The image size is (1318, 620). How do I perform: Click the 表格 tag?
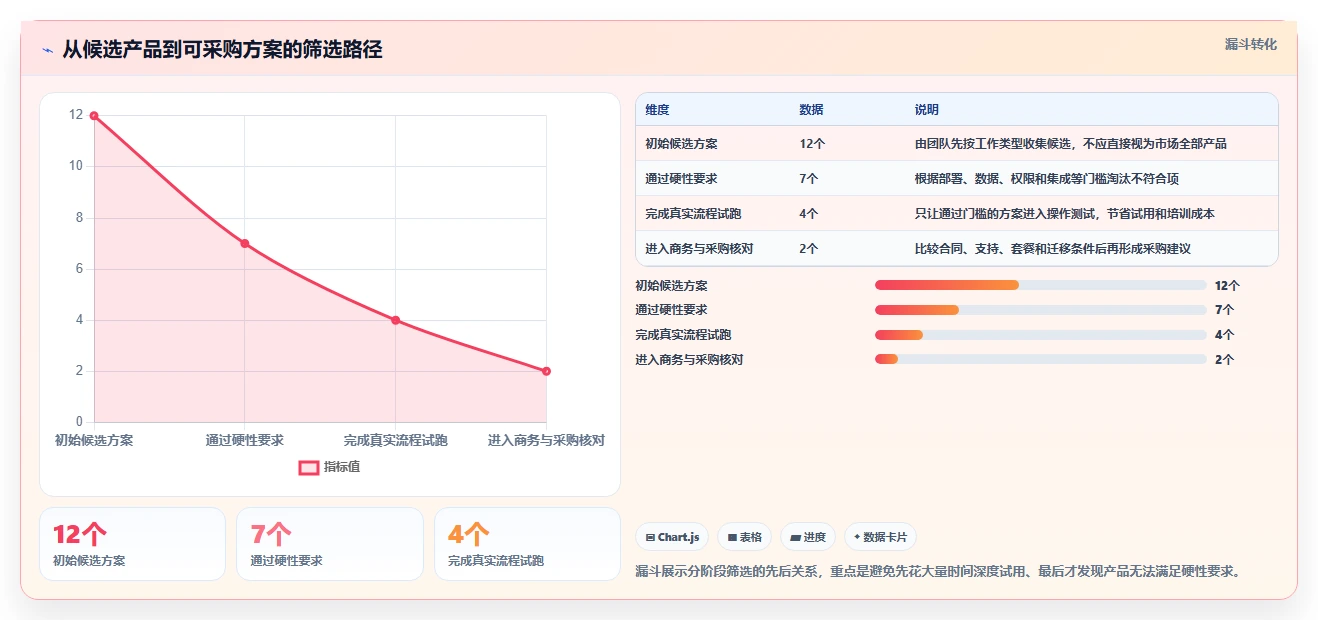pyautogui.click(x=744, y=537)
